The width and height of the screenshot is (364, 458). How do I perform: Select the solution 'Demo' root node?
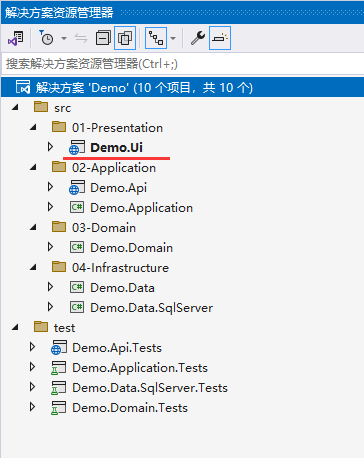182,88
